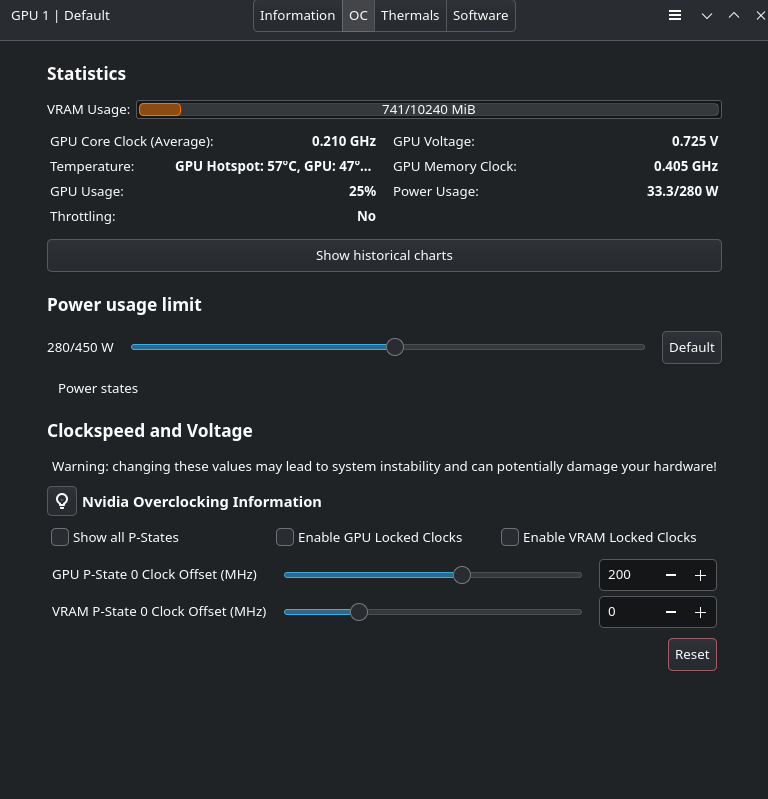768x799 pixels.
Task: Toggle Enable GPU Locked Clocks checkbox
Action: [x=285, y=537]
